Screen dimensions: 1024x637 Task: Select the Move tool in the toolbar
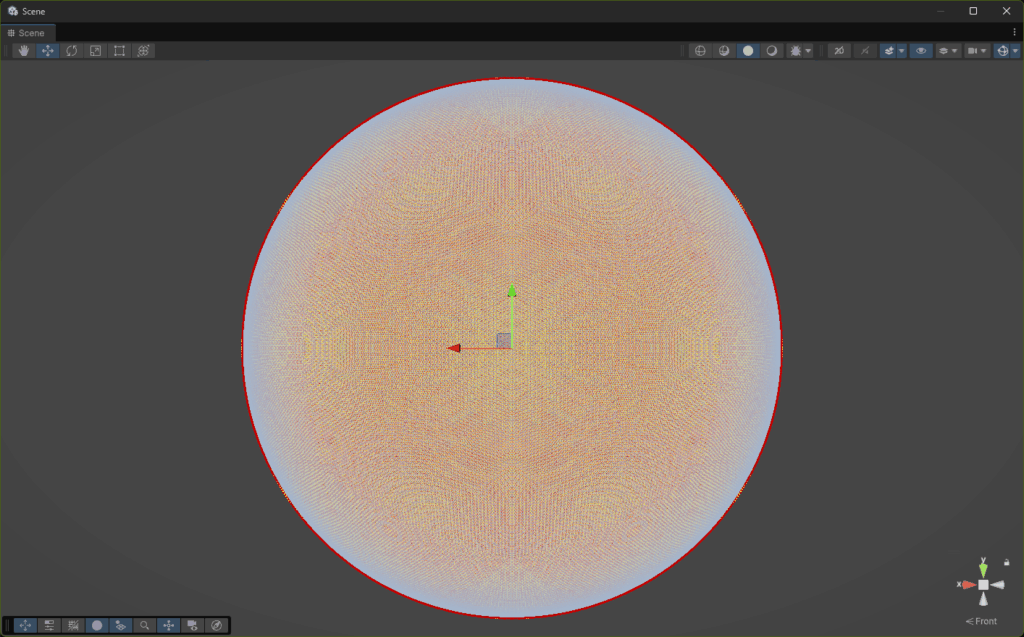[x=48, y=51]
